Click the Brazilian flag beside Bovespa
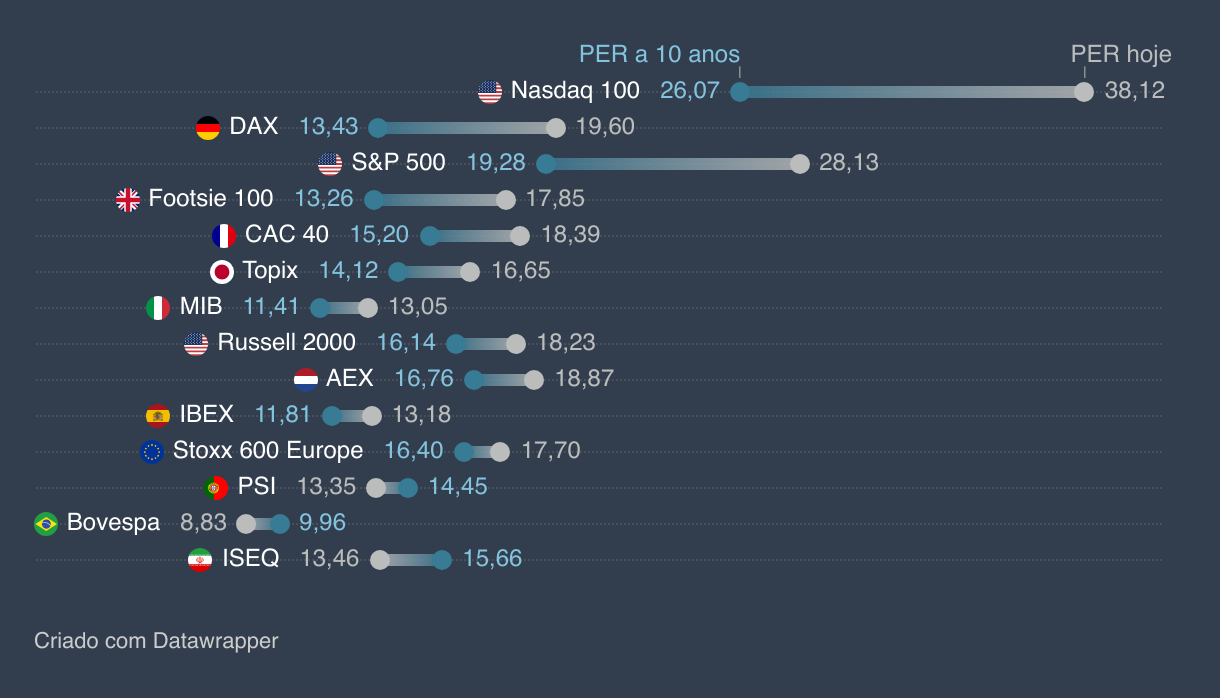The height and width of the screenshot is (698, 1220). click(x=46, y=524)
